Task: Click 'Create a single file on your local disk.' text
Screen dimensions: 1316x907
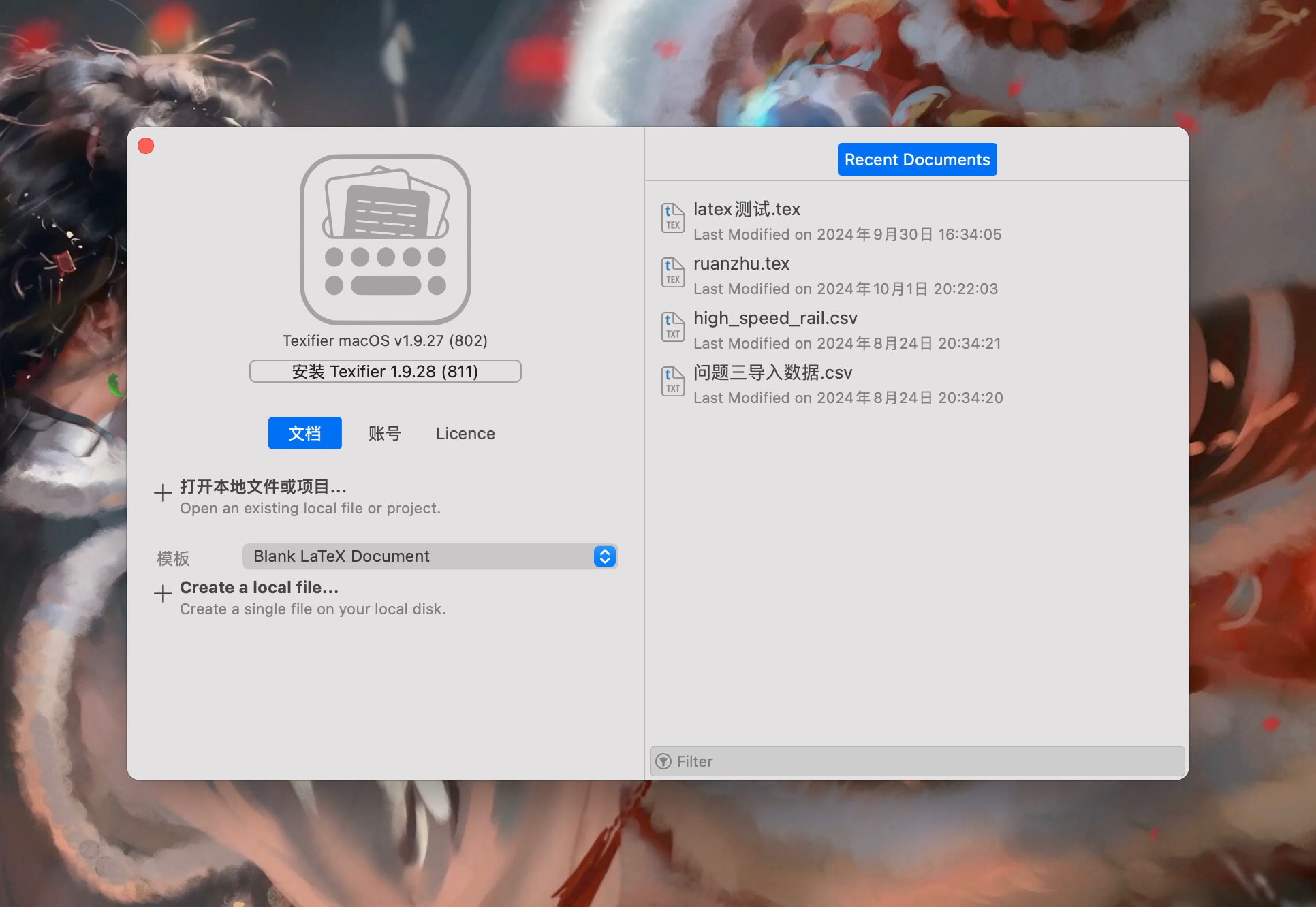Action: coord(313,609)
